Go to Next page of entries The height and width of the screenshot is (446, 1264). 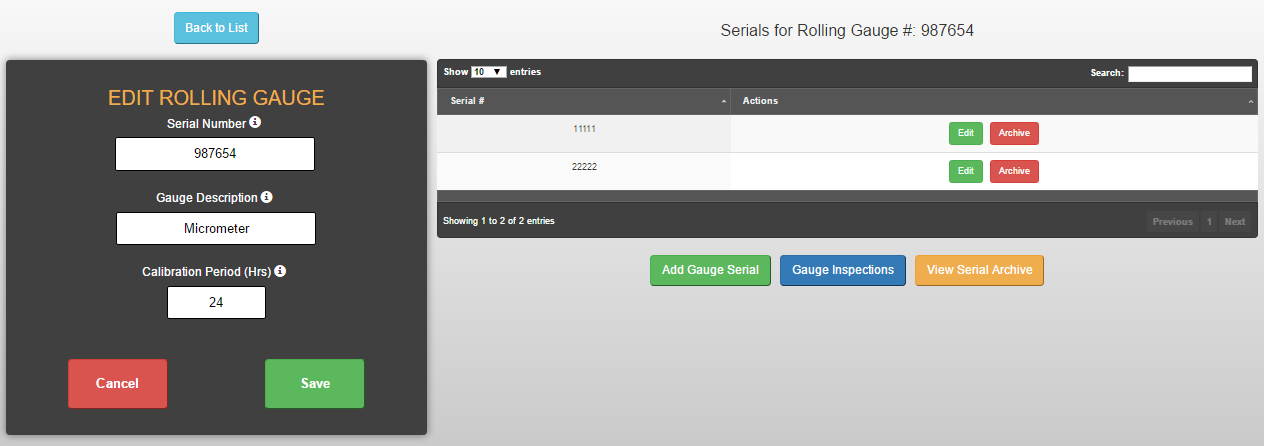1235,221
